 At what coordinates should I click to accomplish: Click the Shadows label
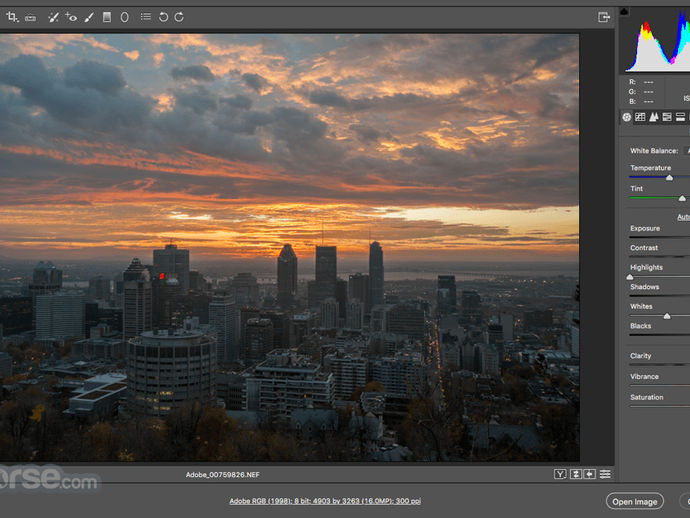click(644, 287)
